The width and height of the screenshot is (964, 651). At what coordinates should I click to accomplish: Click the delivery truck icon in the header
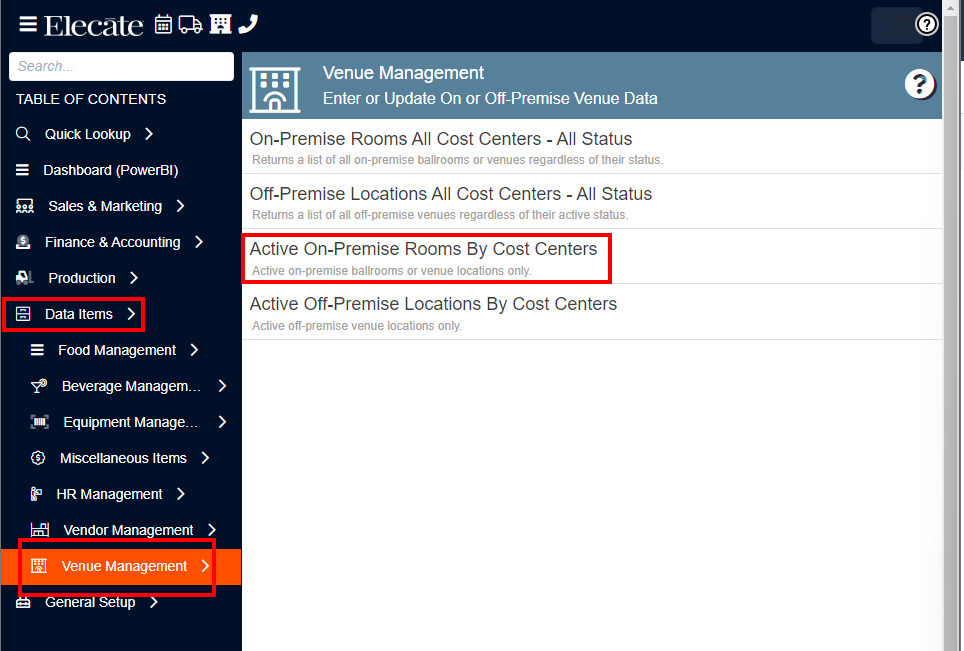point(190,24)
